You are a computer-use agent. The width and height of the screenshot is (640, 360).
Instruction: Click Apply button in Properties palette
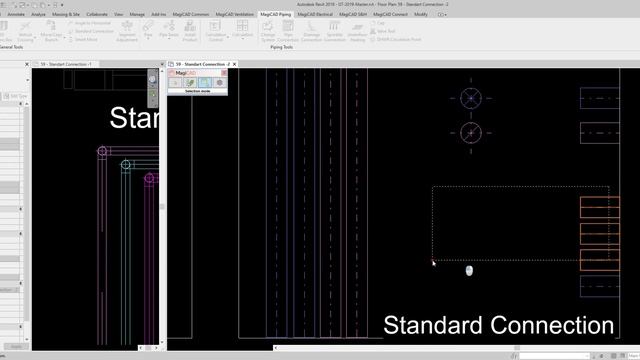coord(16,347)
